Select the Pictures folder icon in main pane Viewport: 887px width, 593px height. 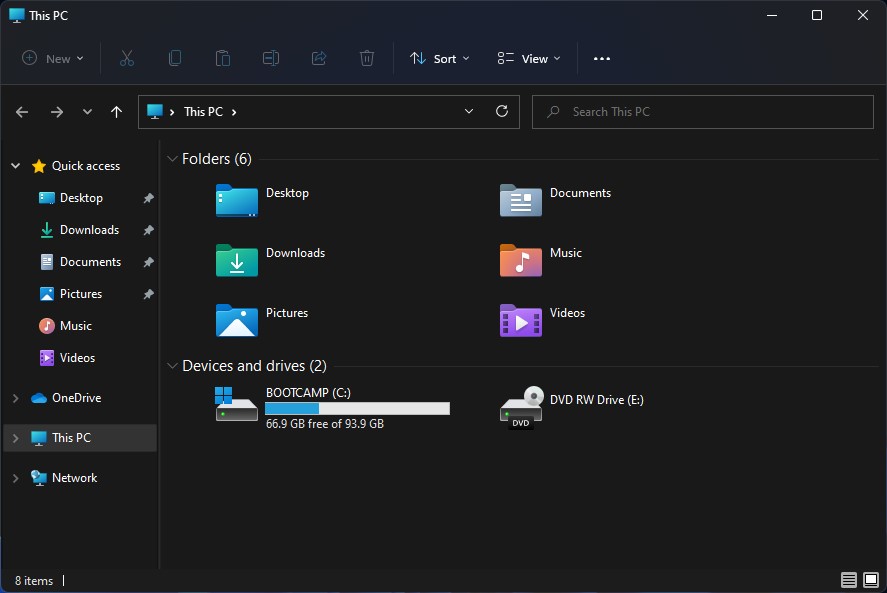237,320
